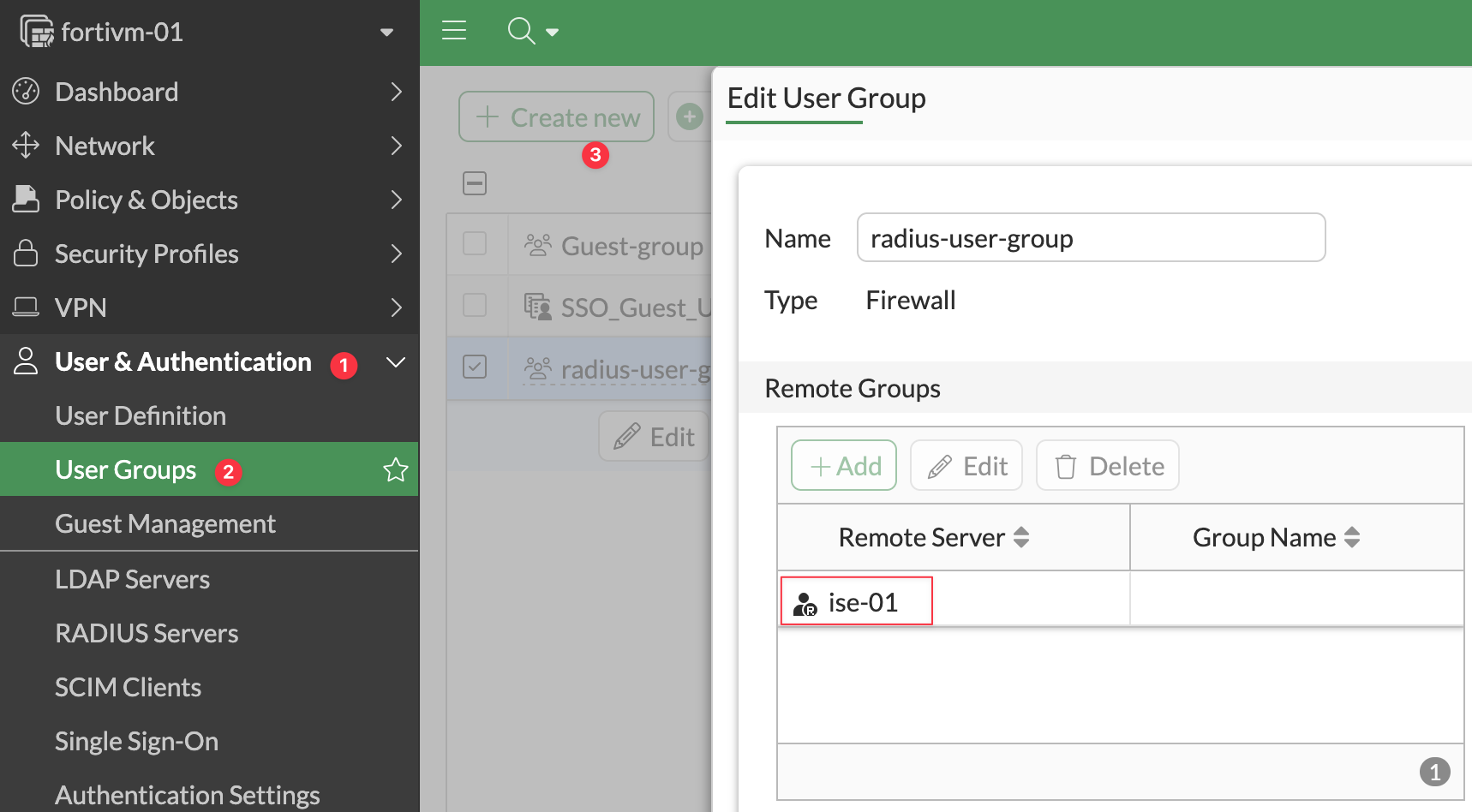Viewport: 1472px width, 812px height.
Task: Expand the Policy & Objects menu
Action: pos(395,200)
